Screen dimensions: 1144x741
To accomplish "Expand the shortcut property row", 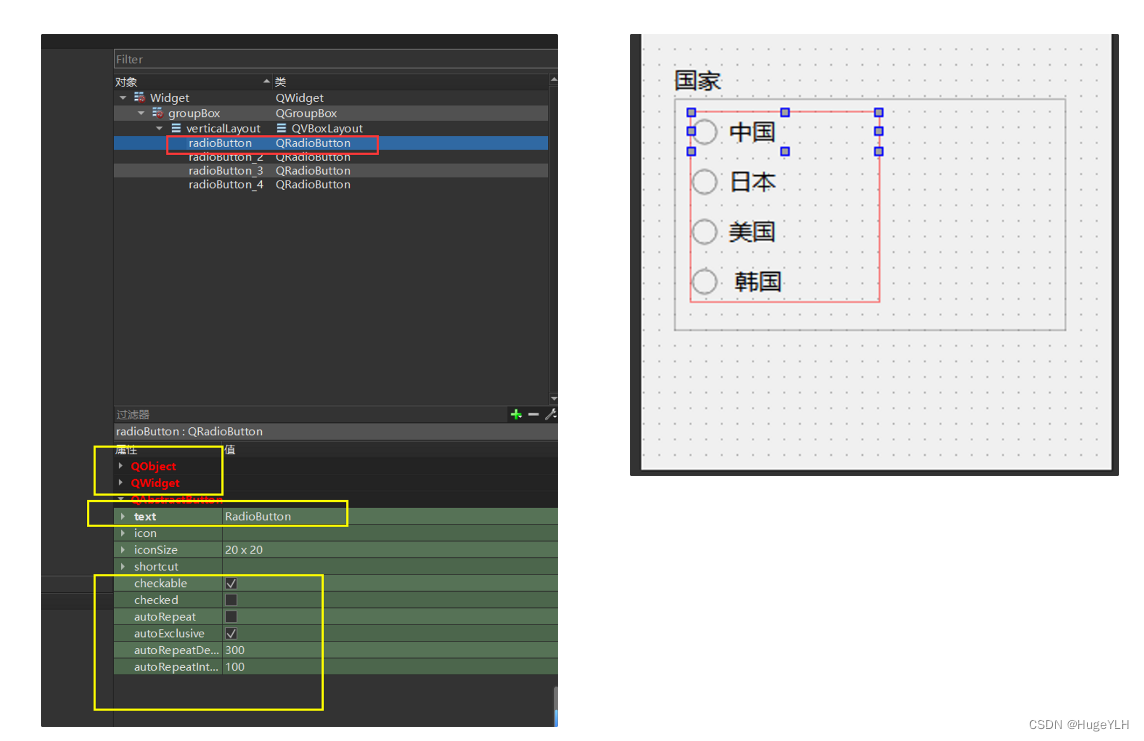I will (123, 567).
